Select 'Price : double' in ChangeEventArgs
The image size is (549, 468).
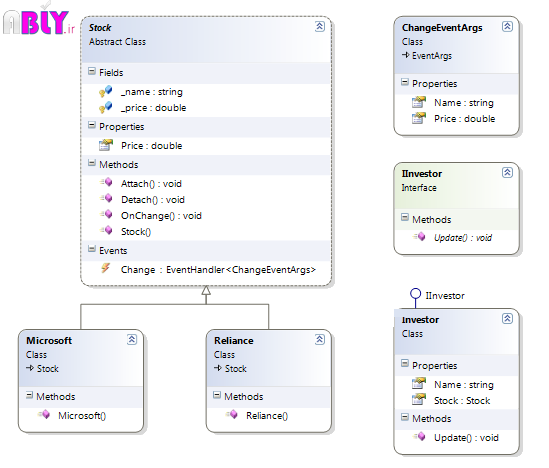(465, 119)
